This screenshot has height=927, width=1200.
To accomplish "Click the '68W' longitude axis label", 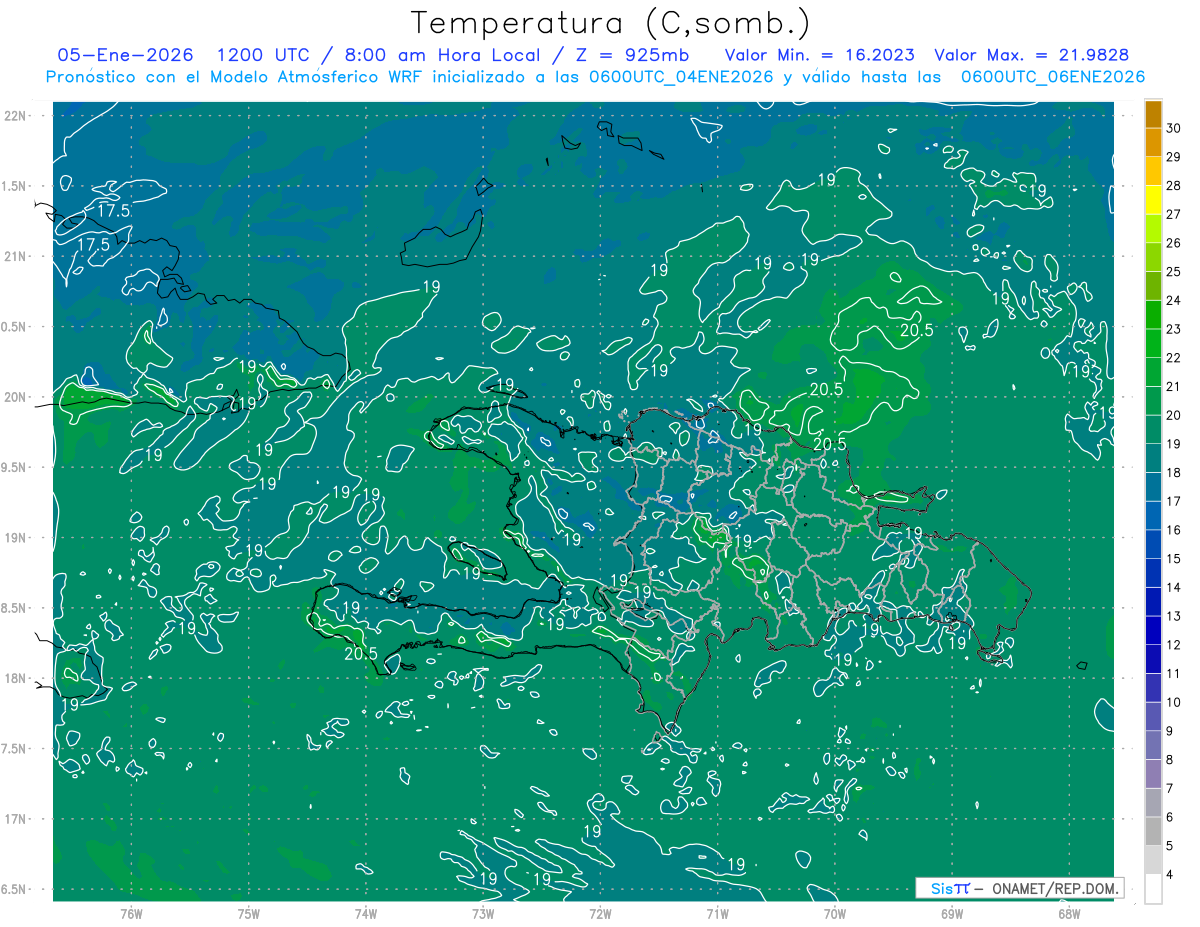I will pyautogui.click(x=1069, y=913).
